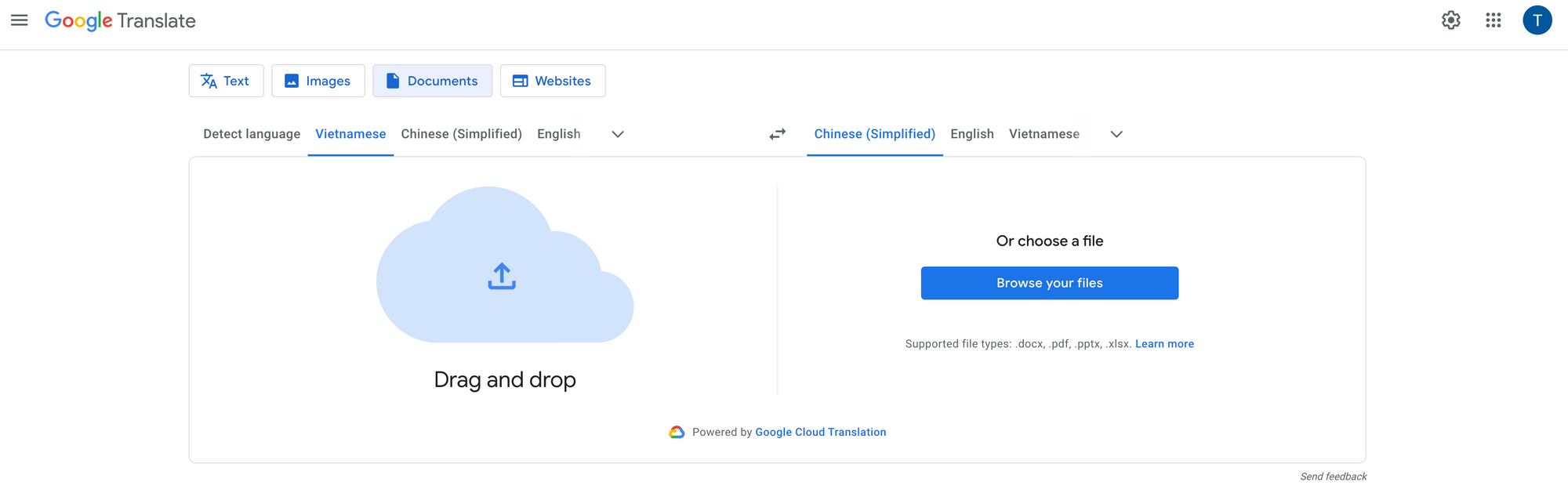Click Send feedback link
Viewport: 1568px width, 500px height.
pos(1333,476)
